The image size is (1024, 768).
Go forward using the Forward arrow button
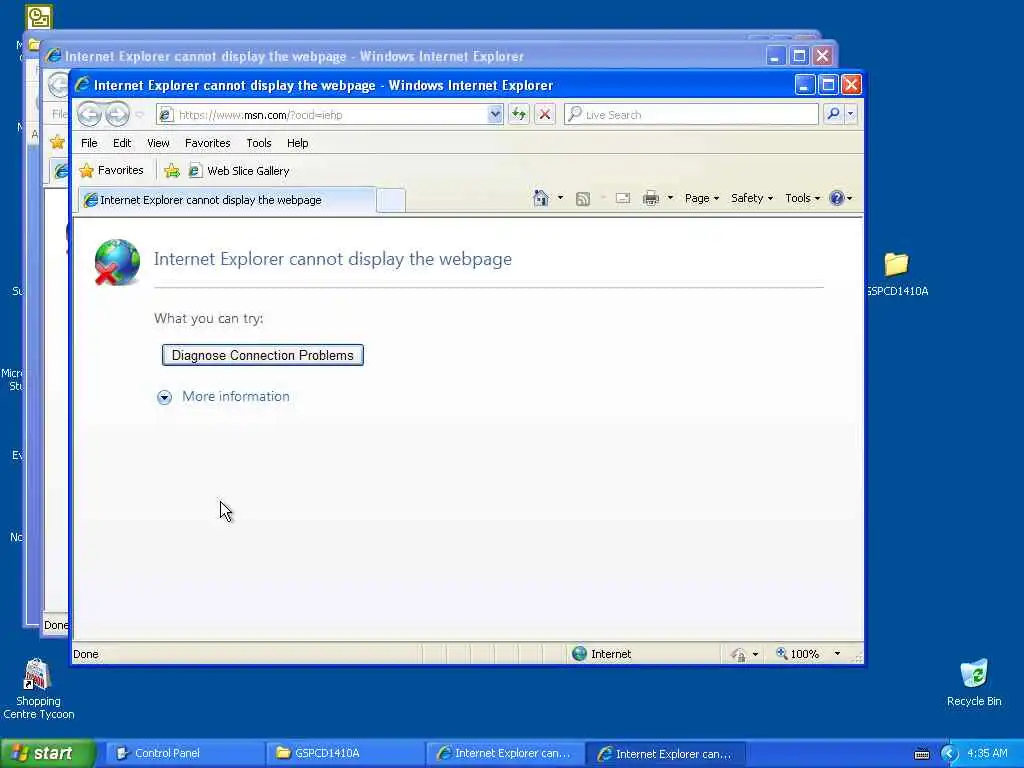[x=117, y=114]
